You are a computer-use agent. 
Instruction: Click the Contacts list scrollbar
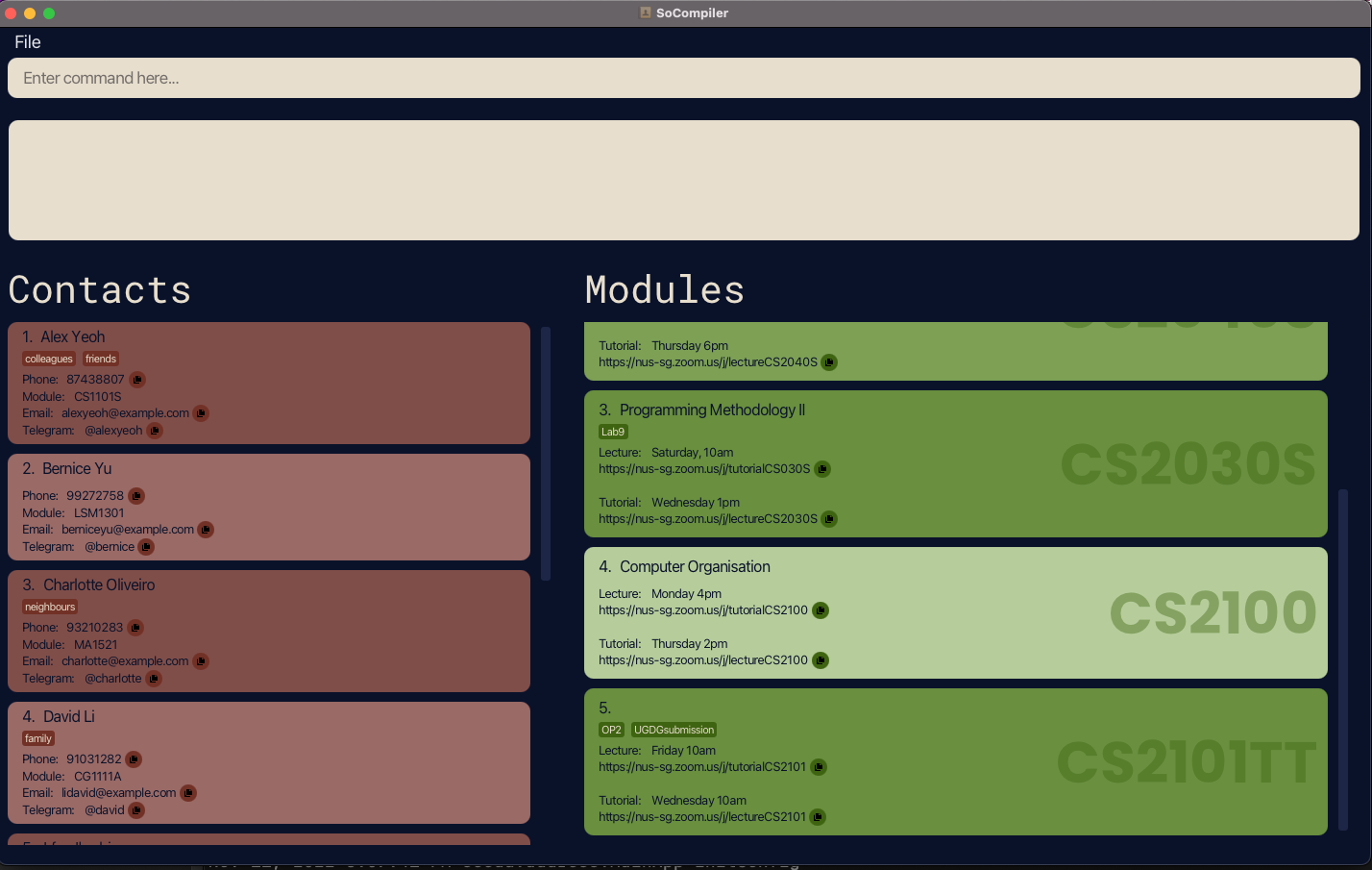coord(546,454)
